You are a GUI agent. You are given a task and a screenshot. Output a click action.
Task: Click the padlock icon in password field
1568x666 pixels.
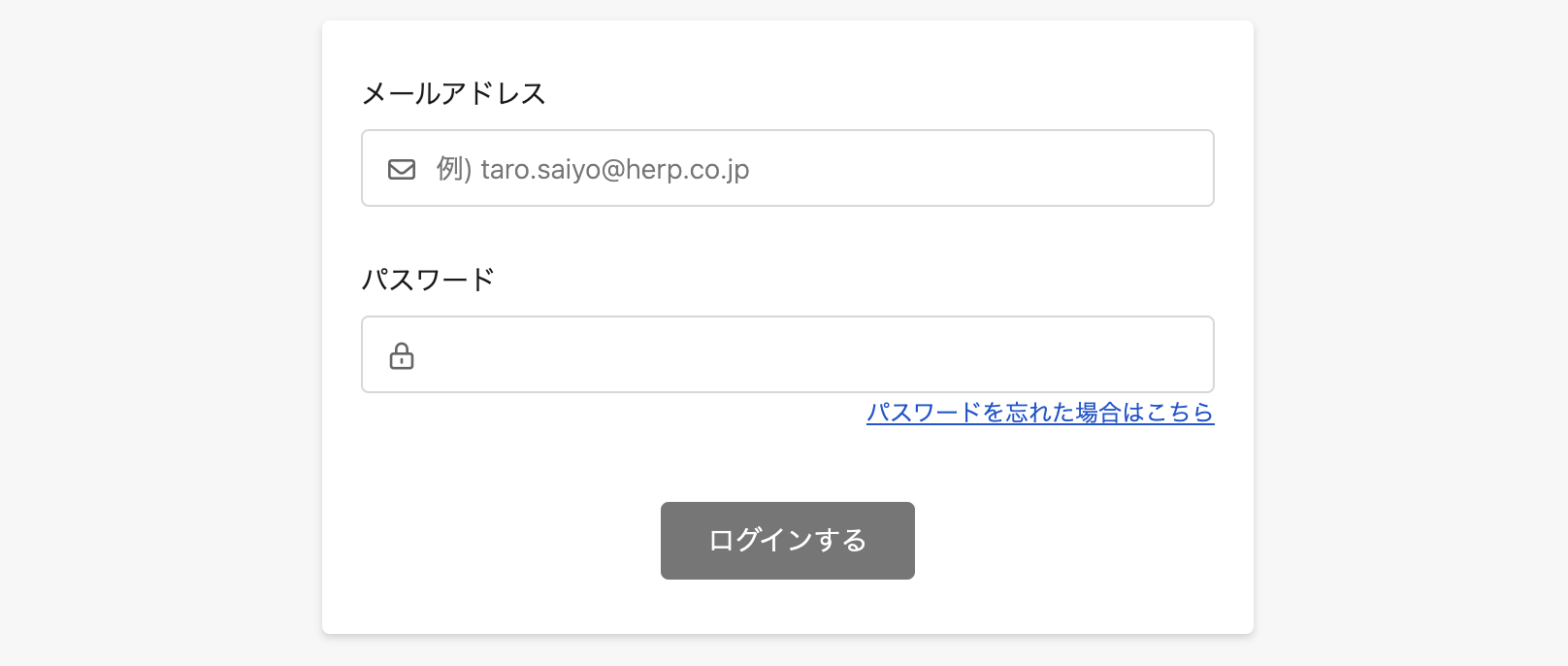(402, 356)
